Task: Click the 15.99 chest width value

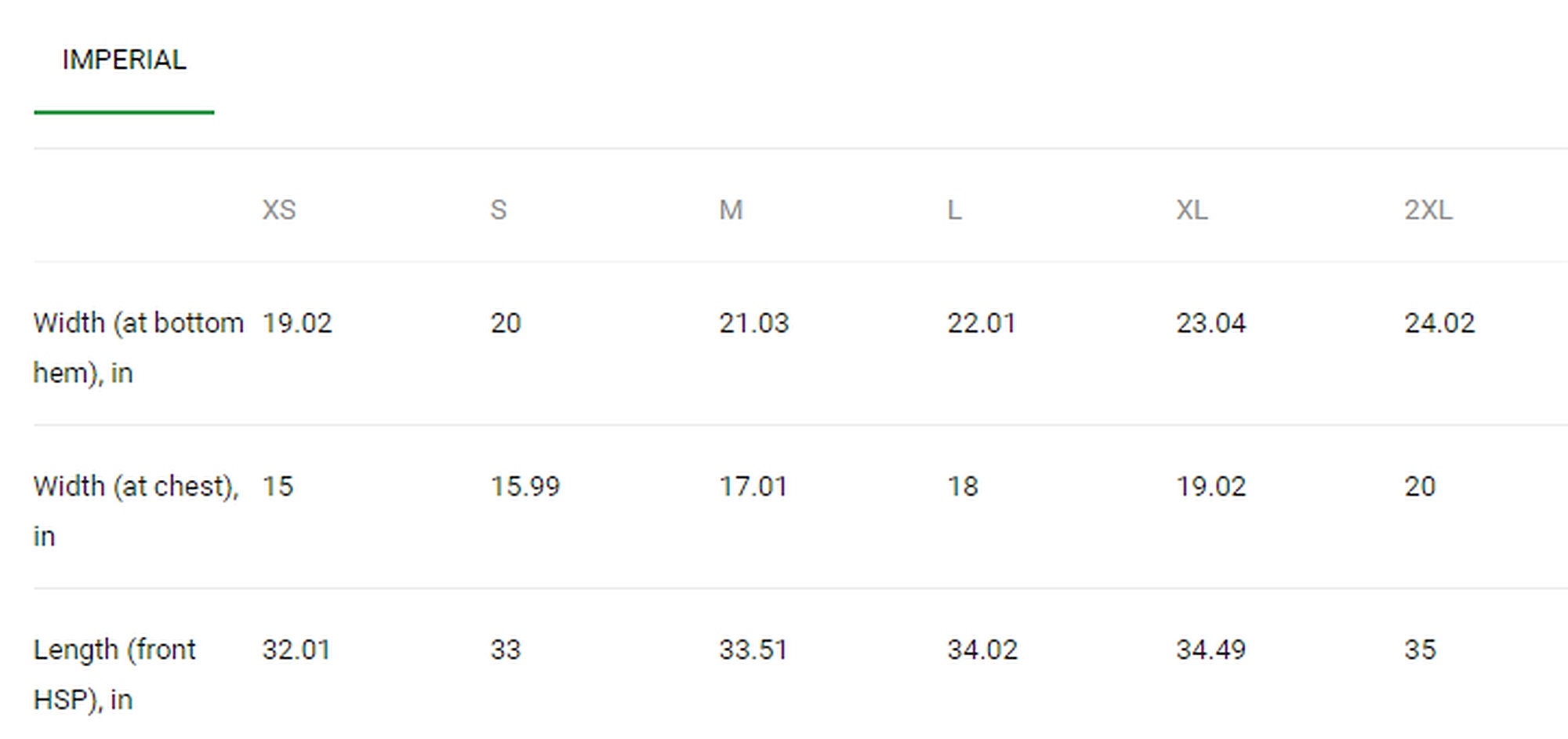Action: [x=525, y=486]
